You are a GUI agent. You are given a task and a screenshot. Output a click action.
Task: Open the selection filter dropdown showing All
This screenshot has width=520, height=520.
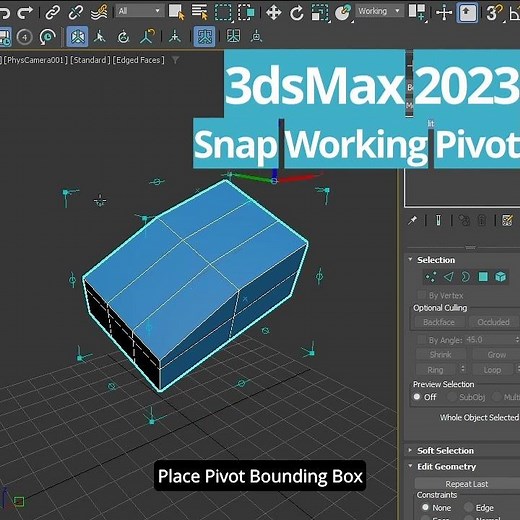[139, 11]
